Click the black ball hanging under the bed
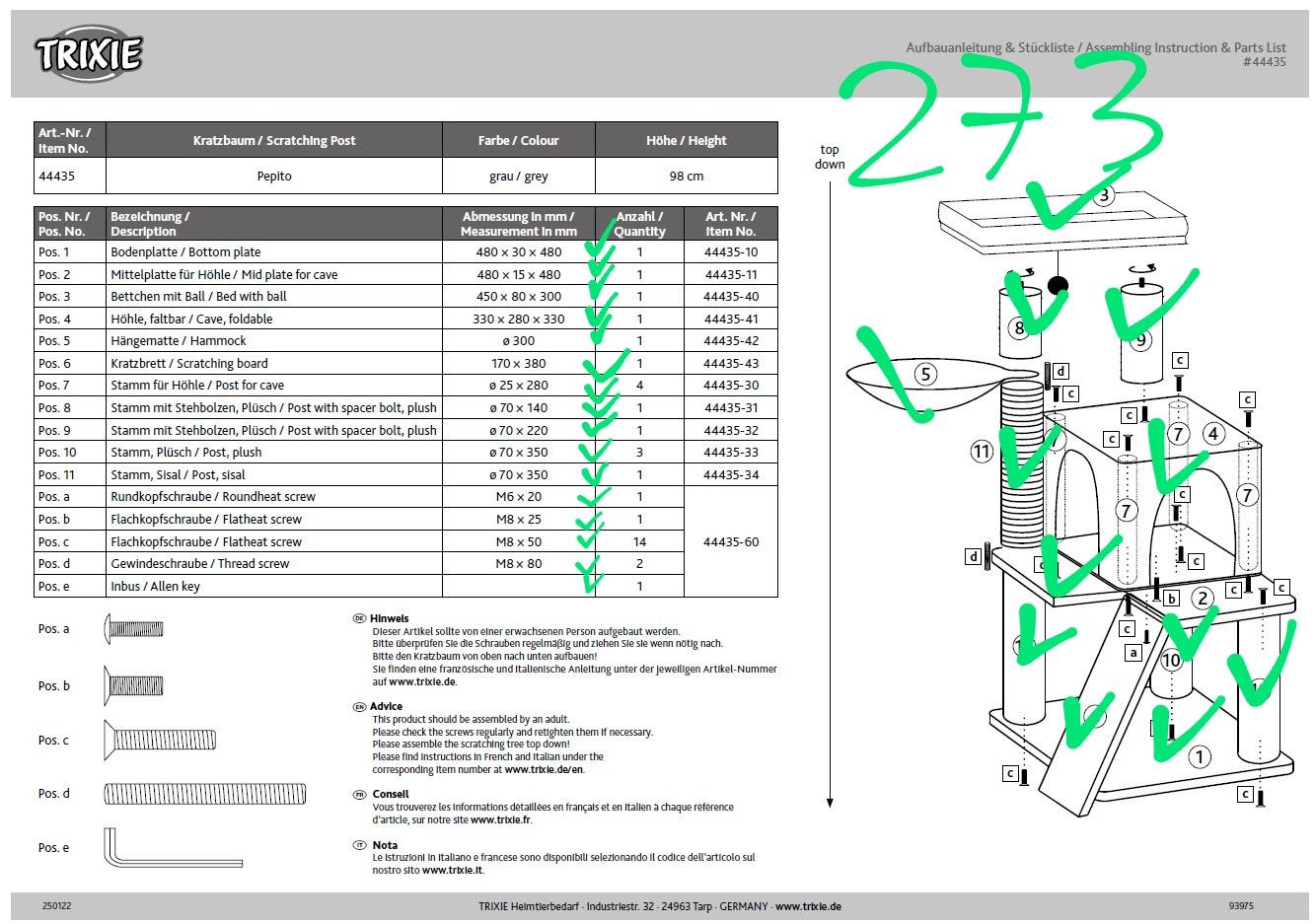The image size is (1316, 924). point(1058,287)
